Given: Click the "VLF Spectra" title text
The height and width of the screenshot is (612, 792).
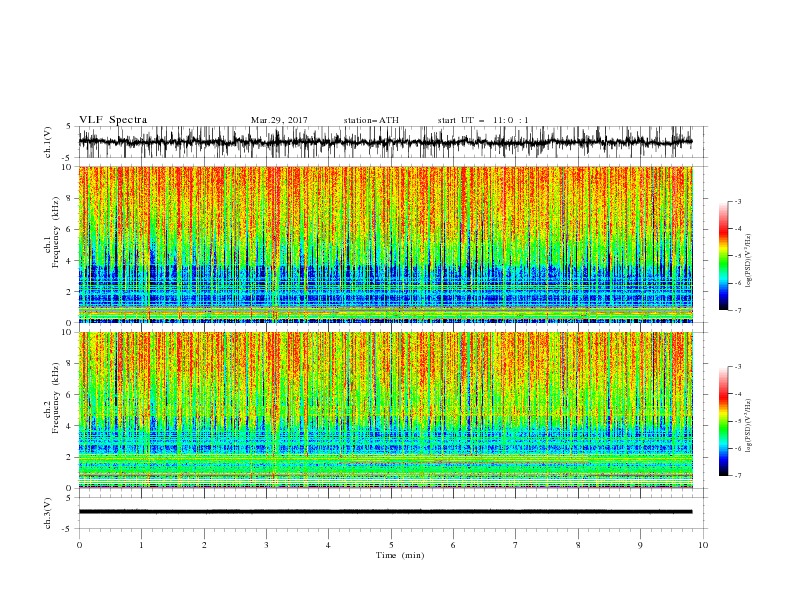Looking at the screenshot, I should click(x=113, y=120).
